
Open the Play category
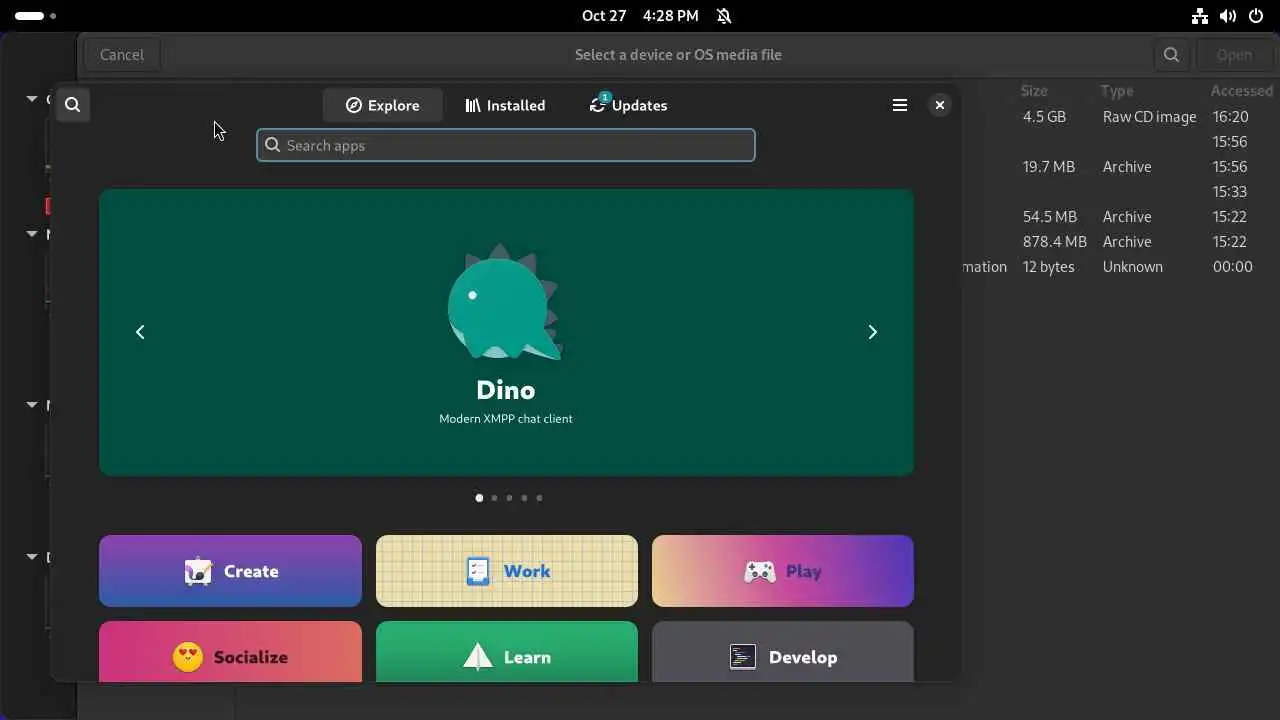point(783,571)
